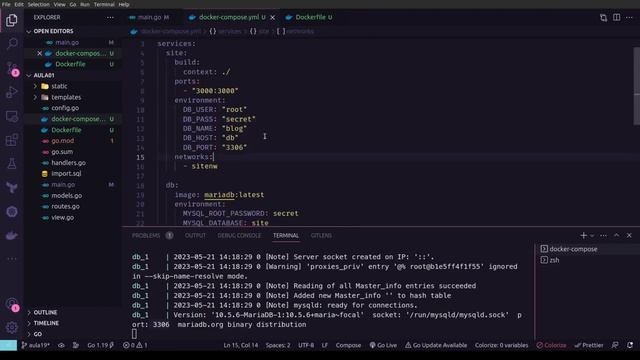
Task: Close the docker-compose.yml editor tab
Action: point(272,17)
